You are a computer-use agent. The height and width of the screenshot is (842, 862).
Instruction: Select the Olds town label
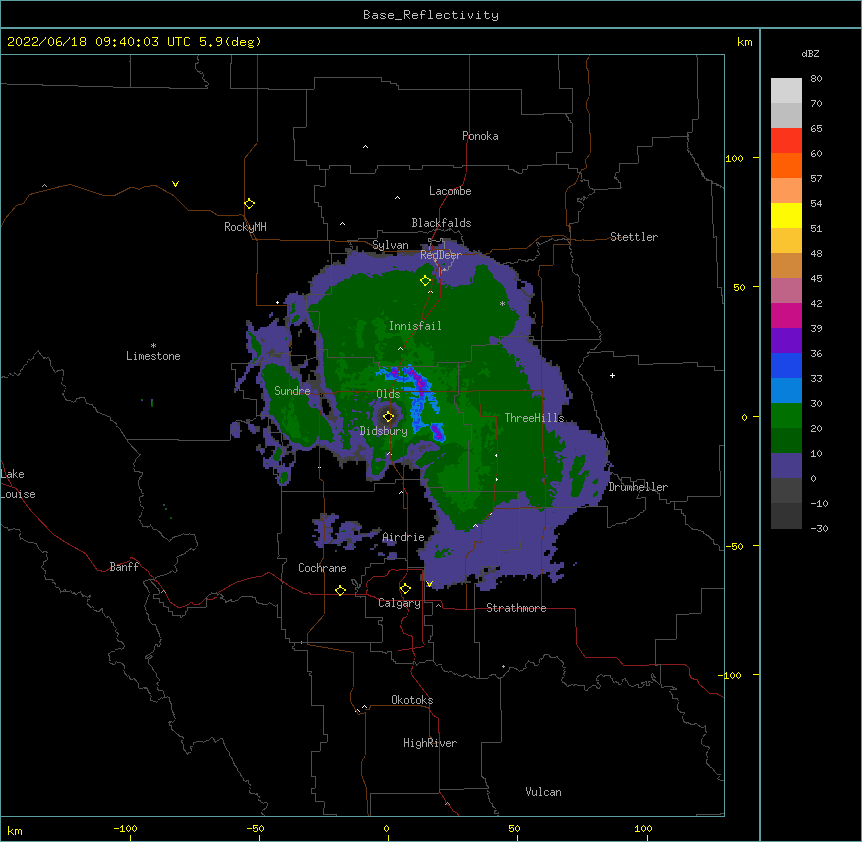pyautogui.click(x=388, y=394)
